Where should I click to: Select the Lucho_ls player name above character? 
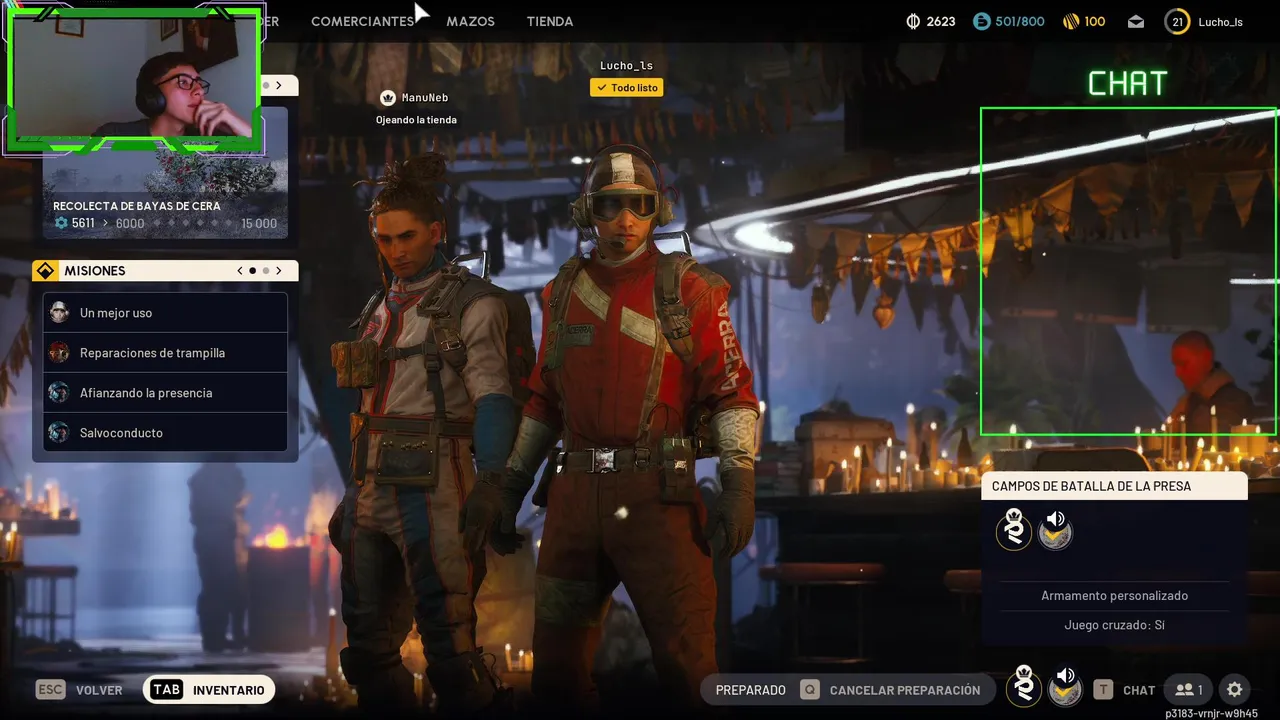[x=626, y=66]
